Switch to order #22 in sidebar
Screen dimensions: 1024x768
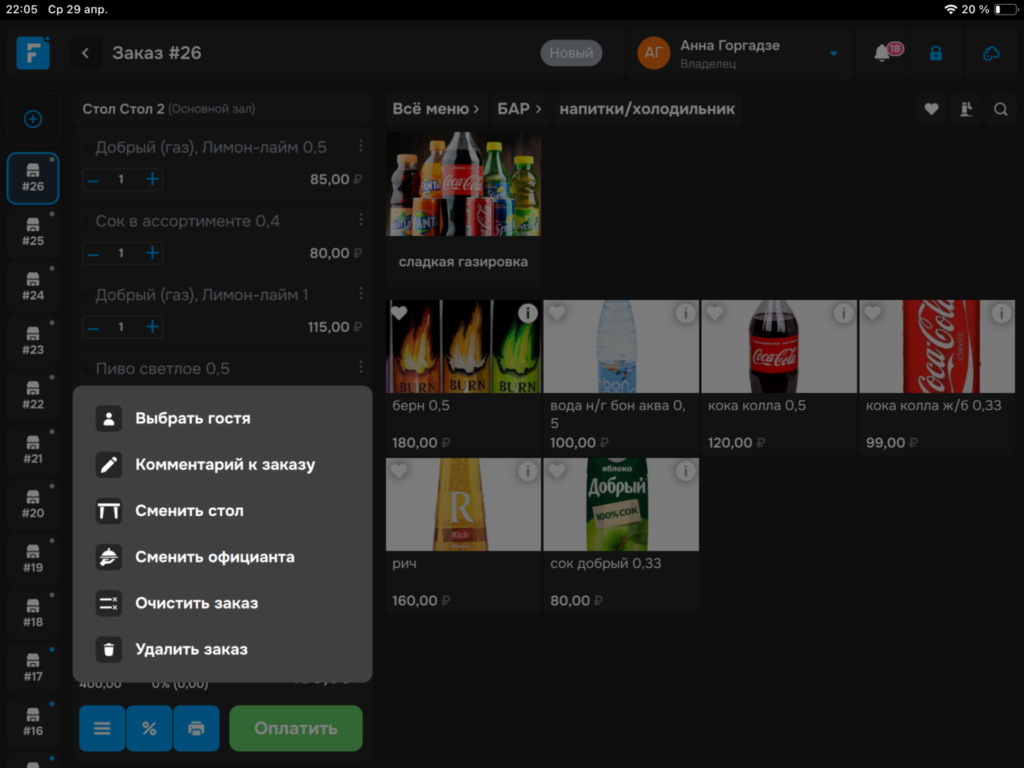point(33,396)
